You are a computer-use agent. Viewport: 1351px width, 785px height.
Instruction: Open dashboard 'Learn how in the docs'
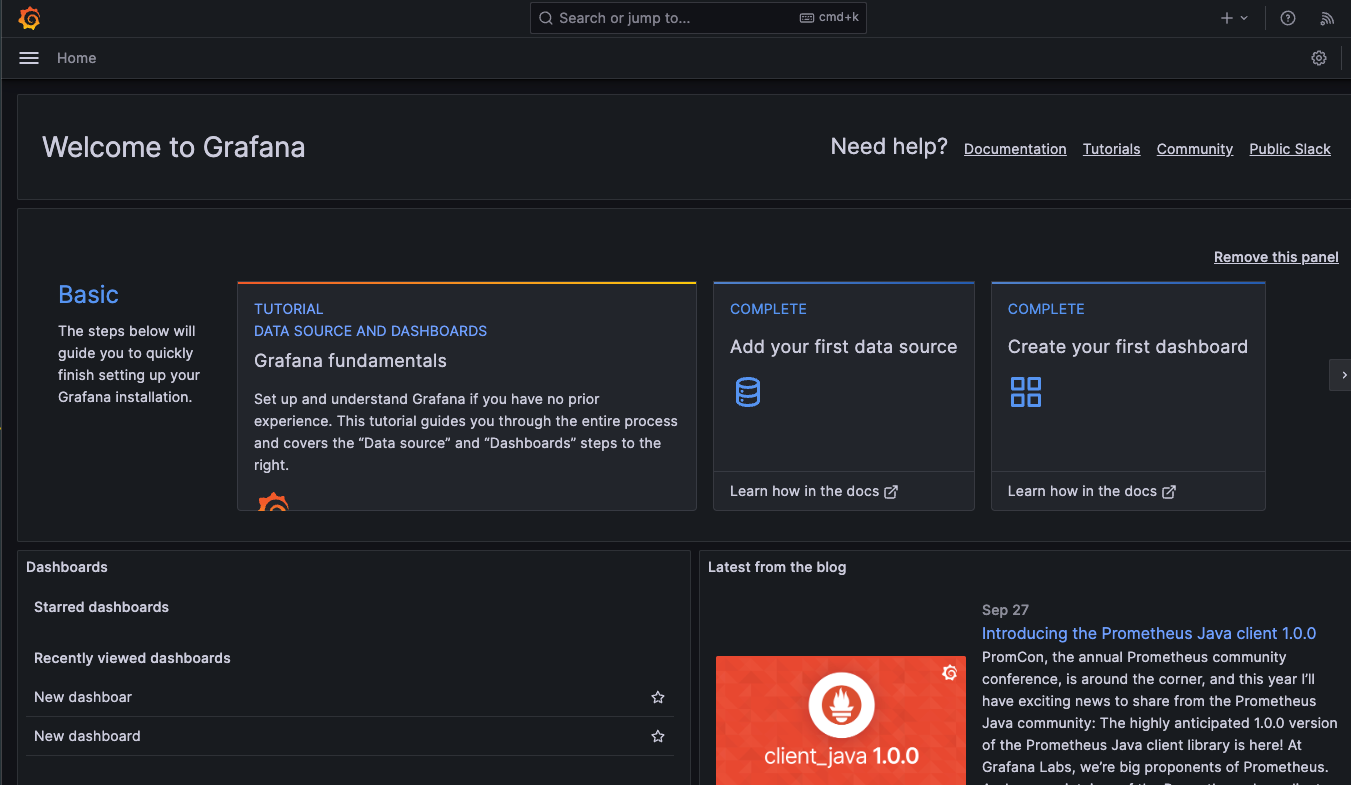(1092, 491)
